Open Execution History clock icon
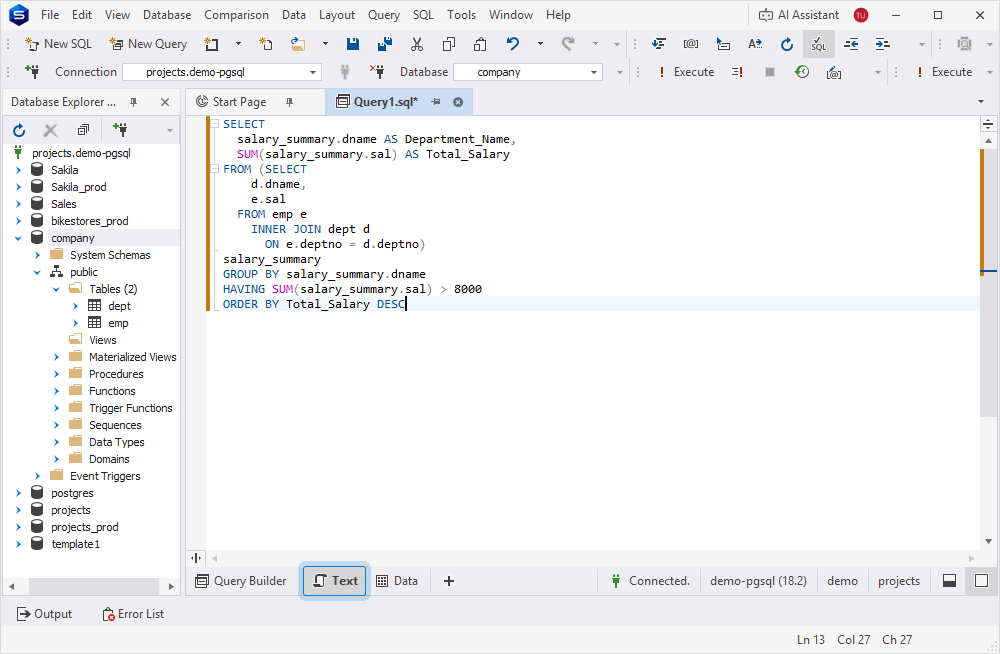 (802, 72)
